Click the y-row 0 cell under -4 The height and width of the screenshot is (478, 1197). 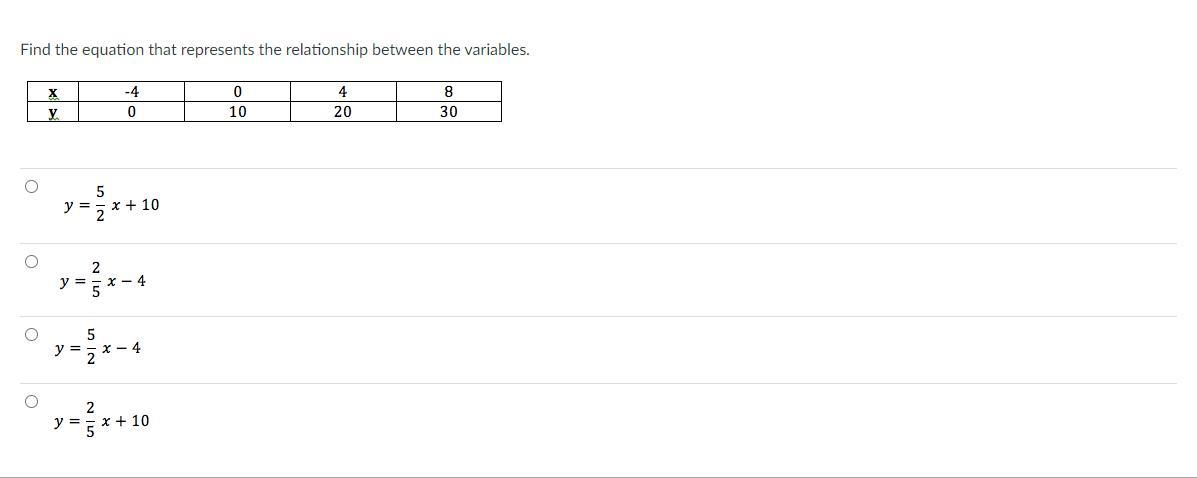pos(131,111)
